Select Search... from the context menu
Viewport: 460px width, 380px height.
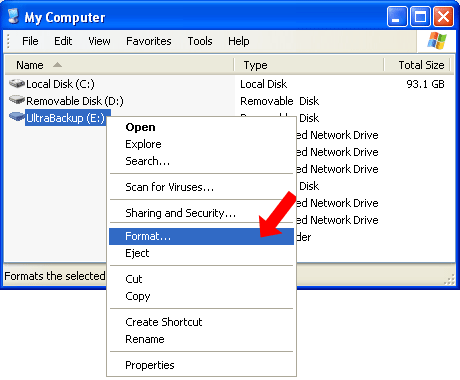tap(201, 161)
